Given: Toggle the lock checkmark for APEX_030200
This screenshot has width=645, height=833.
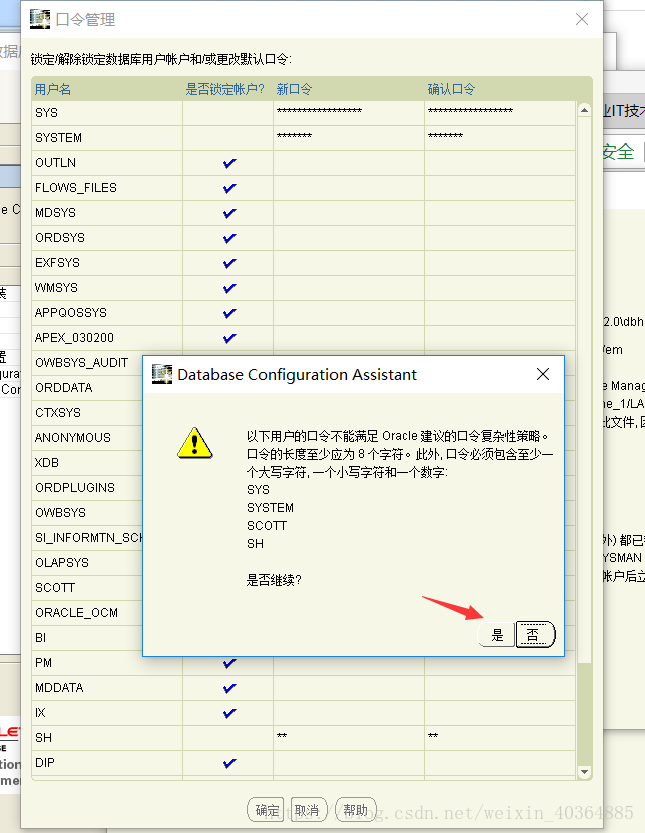Looking at the screenshot, I should pyautogui.click(x=229, y=338).
